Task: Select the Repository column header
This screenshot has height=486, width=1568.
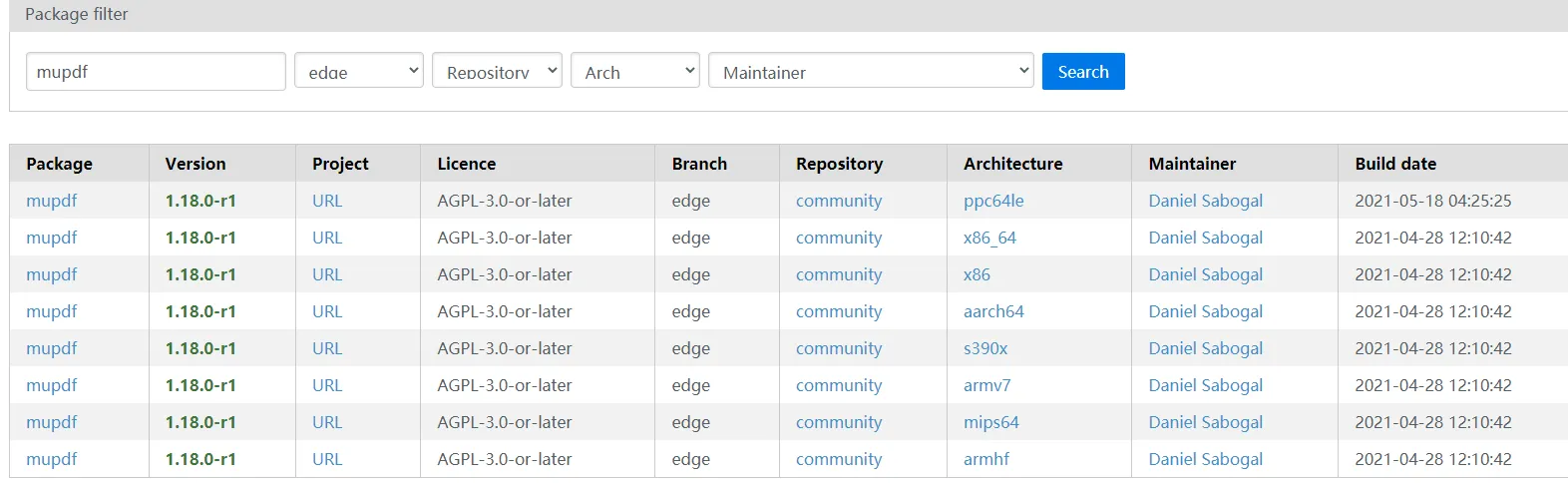Action: pyautogui.click(x=839, y=164)
